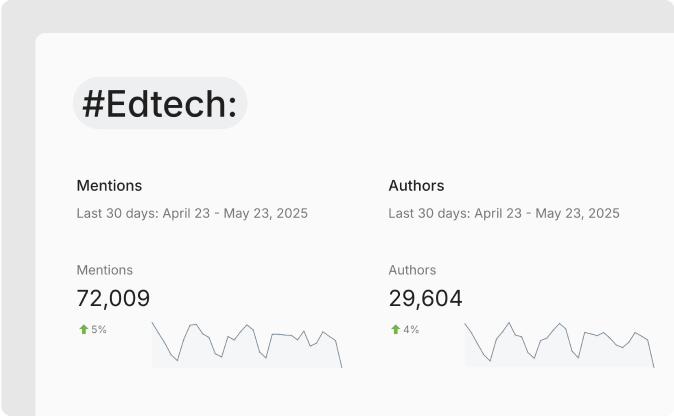Click the left start of Mentions sparkline
The image size is (674, 416).
[x=154, y=325]
